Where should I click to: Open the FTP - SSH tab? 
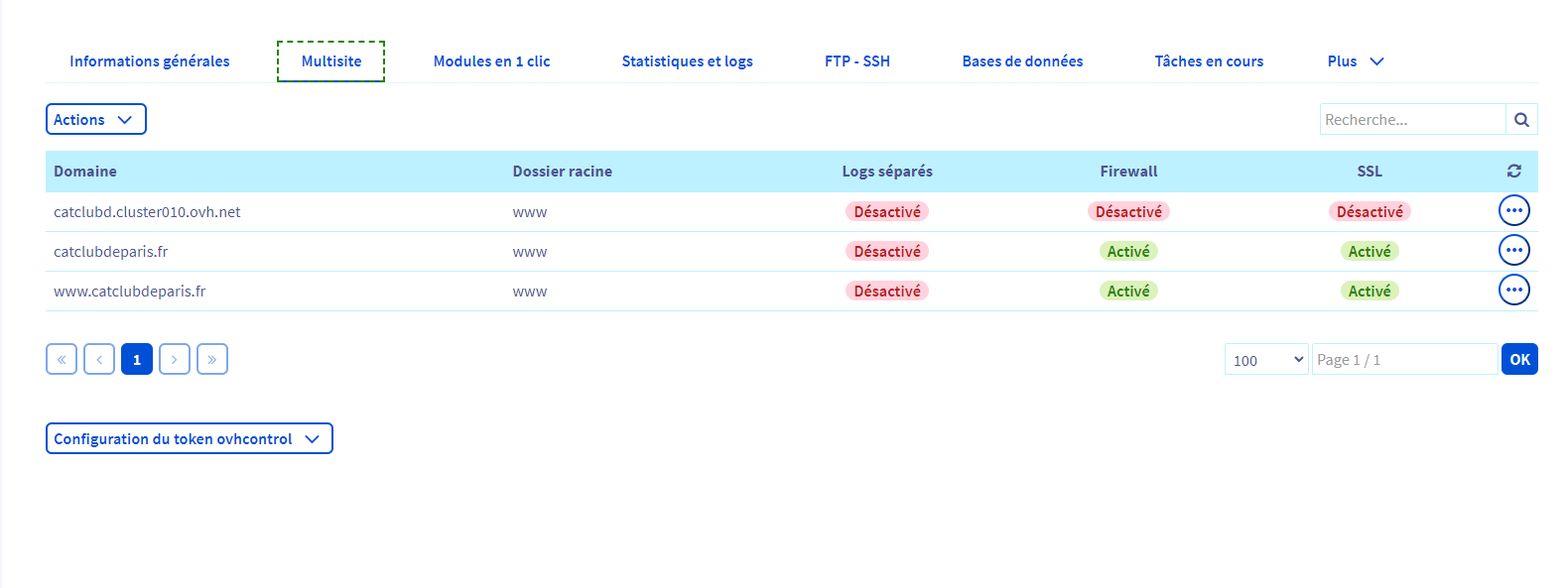coord(856,61)
